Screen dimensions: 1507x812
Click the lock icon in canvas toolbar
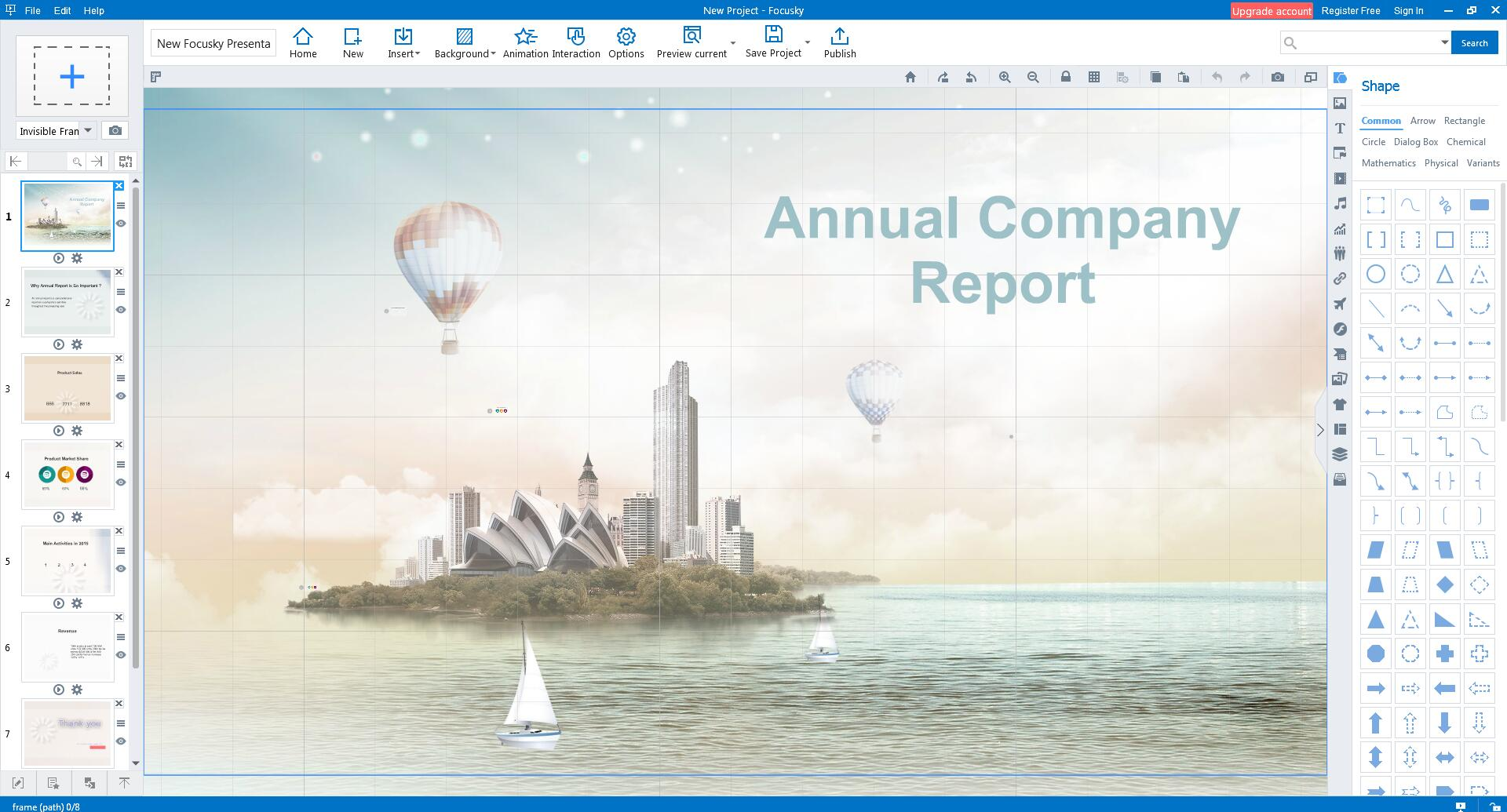coord(1065,77)
